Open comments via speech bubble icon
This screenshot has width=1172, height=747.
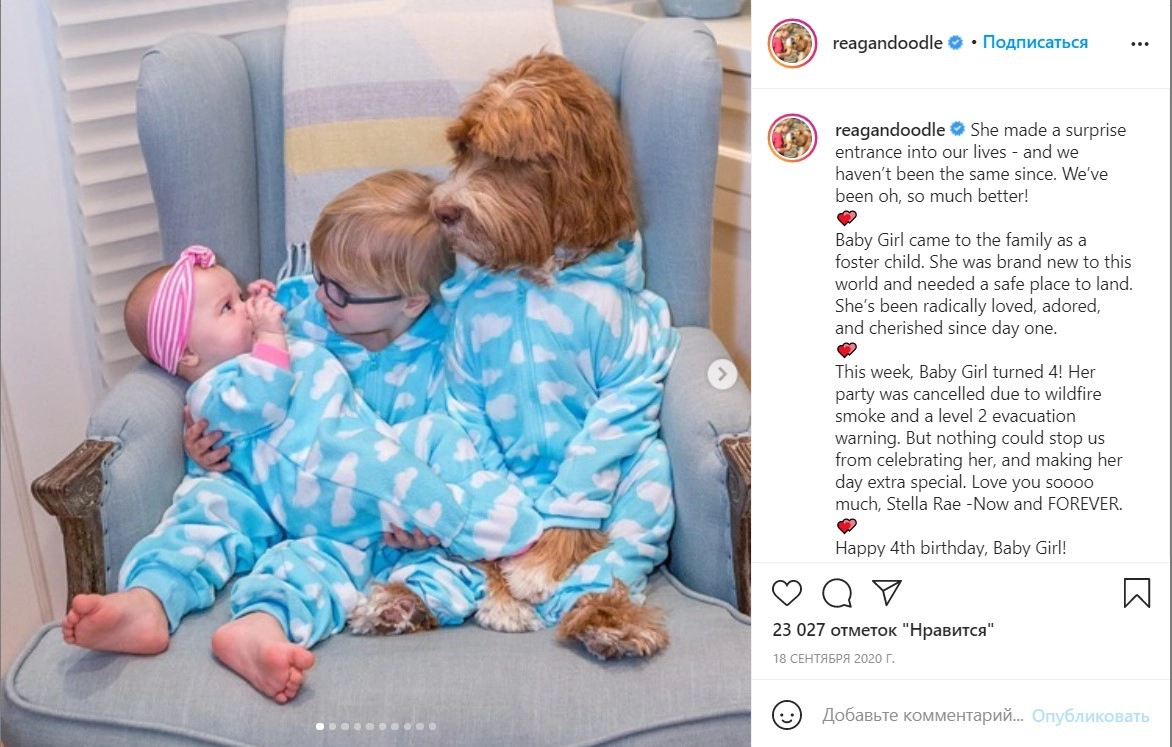pos(836,593)
